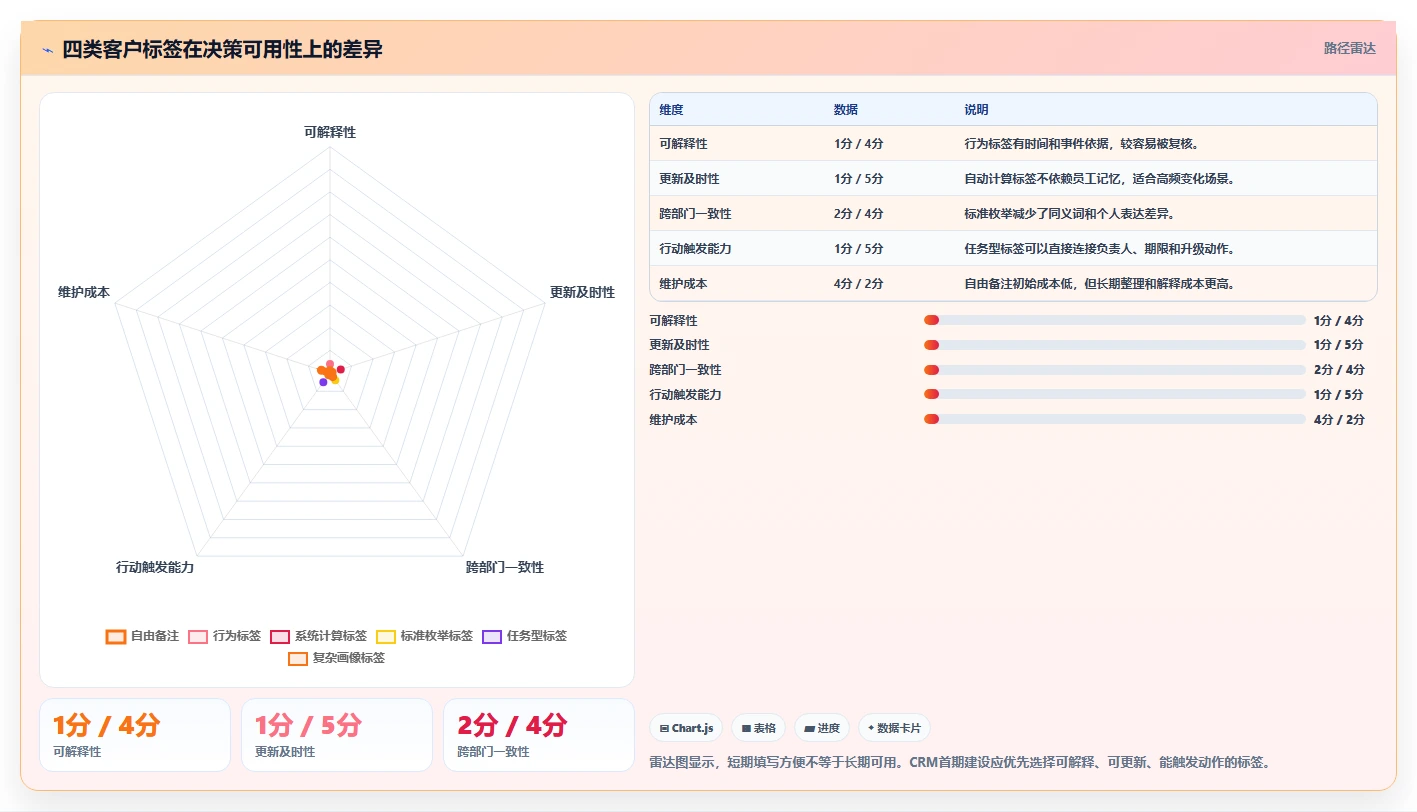Toggle the 复杂画像标签 legend series
This screenshot has width=1417, height=812.
(337, 658)
